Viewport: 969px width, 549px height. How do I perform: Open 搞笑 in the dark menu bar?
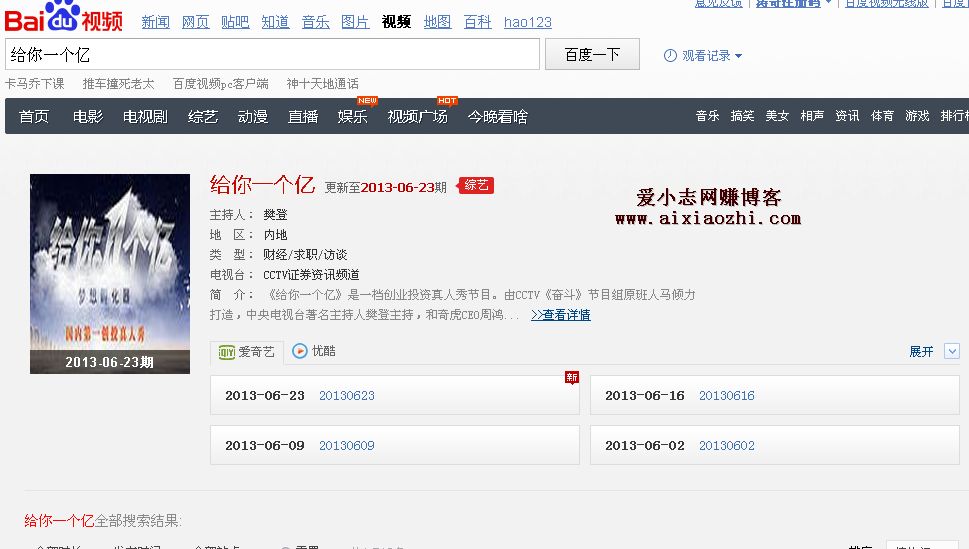click(742, 116)
